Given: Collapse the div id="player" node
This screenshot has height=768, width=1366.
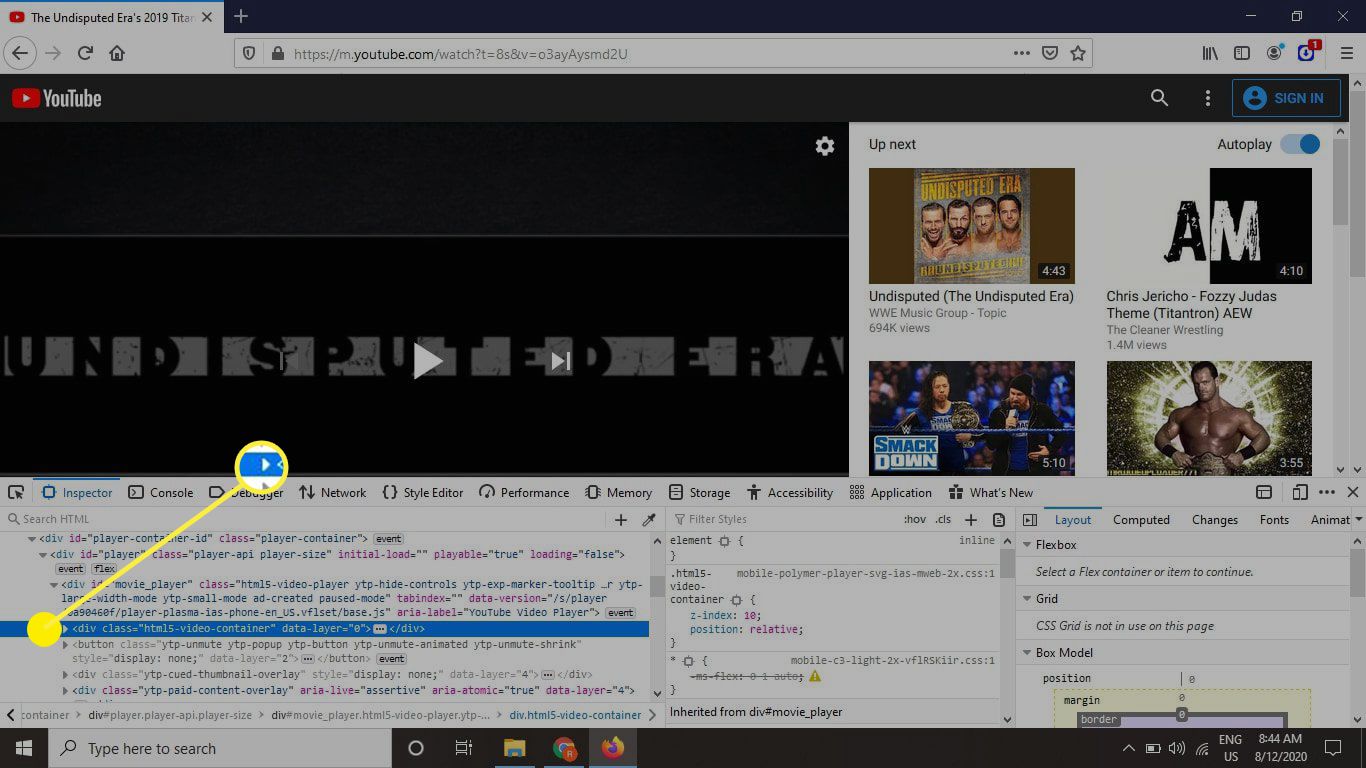Looking at the screenshot, I should coord(43,554).
